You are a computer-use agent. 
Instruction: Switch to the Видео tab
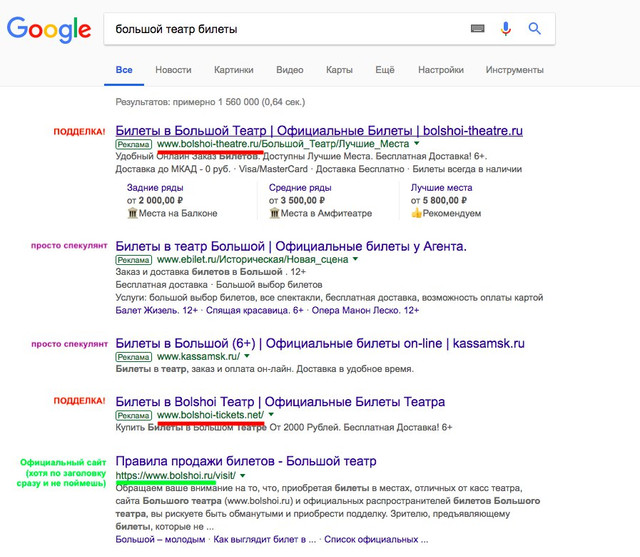click(x=290, y=70)
